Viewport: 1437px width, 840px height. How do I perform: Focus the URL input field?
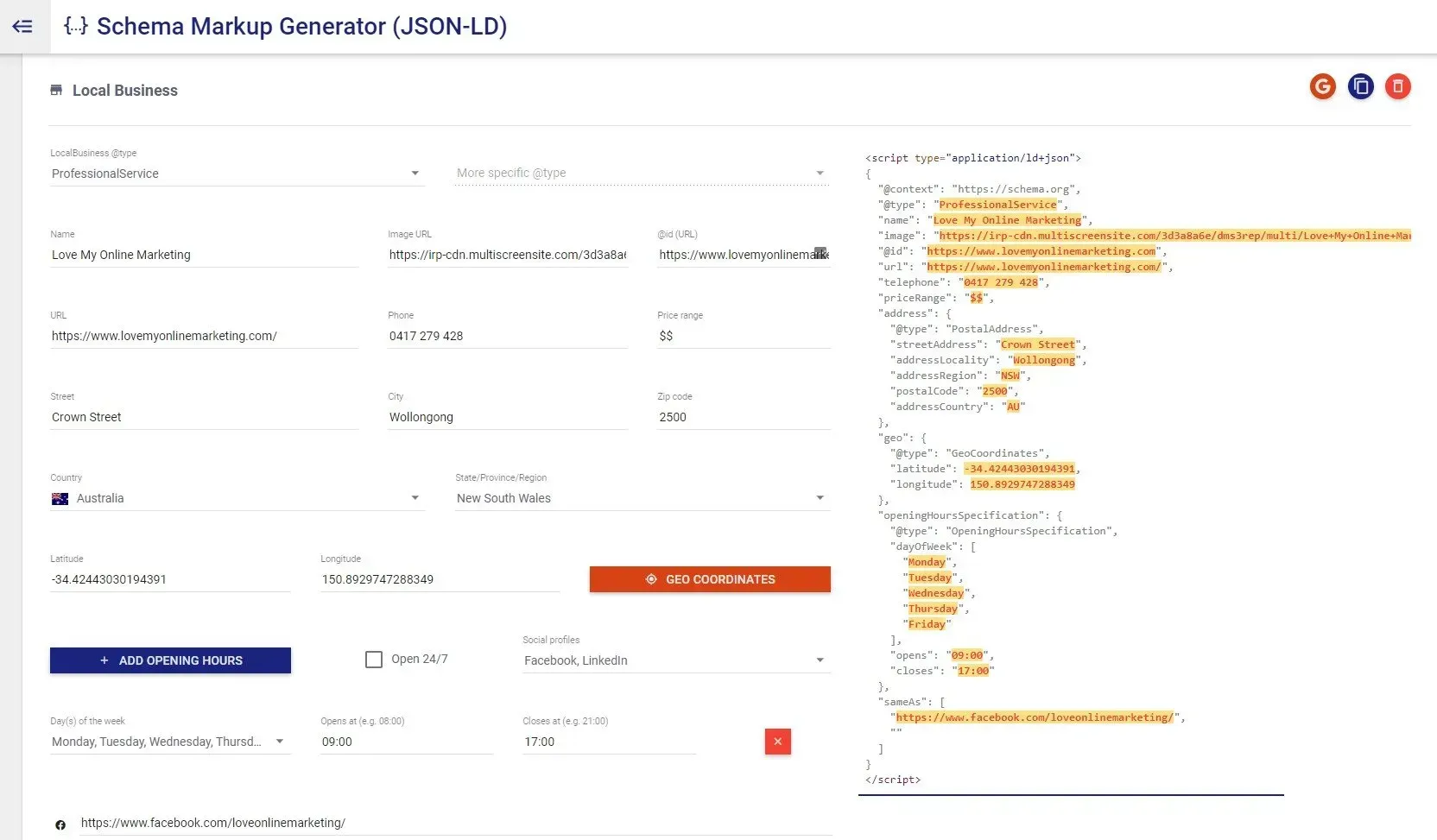point(204,336)
